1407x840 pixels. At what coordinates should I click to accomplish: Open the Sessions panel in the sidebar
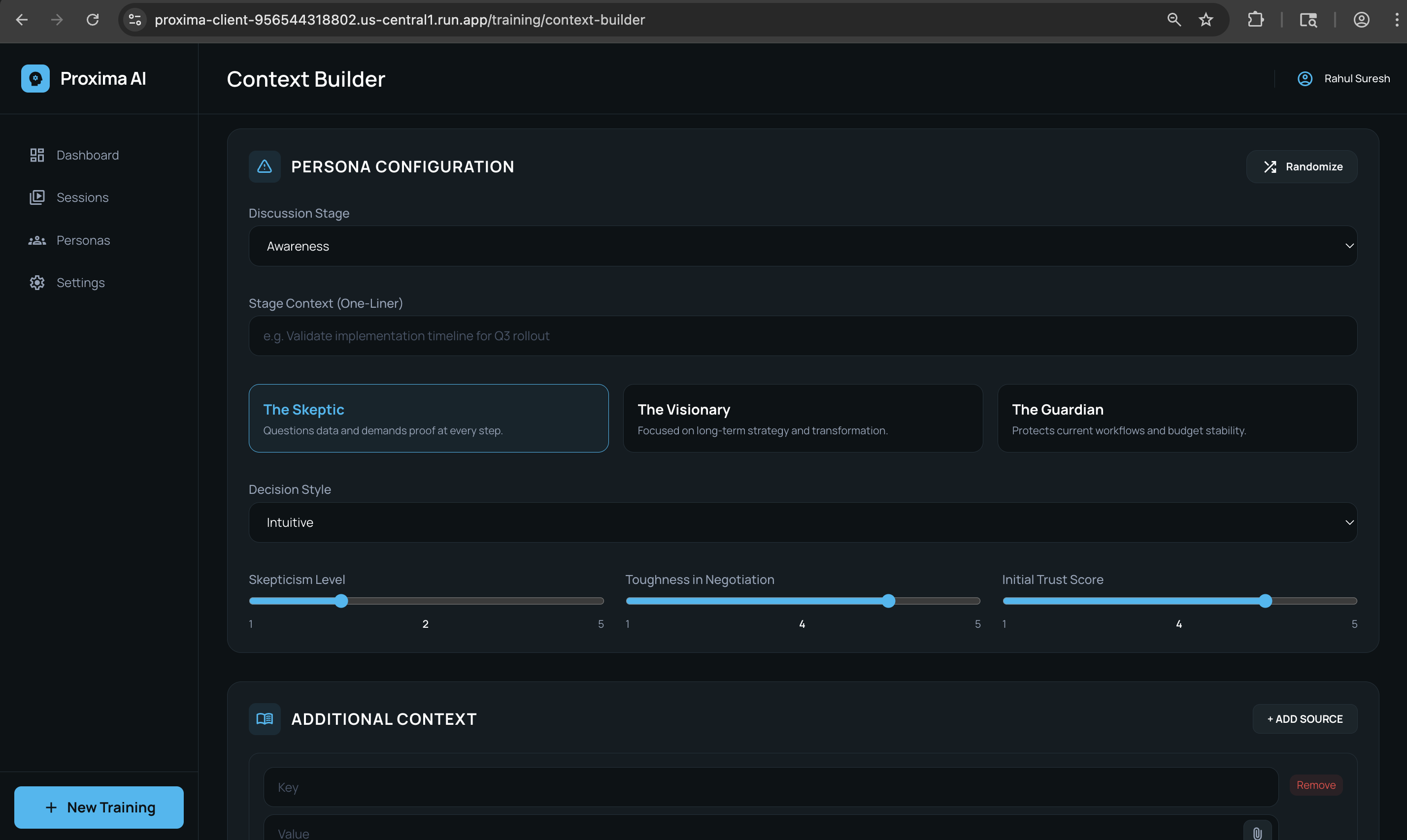click(83, 197)
